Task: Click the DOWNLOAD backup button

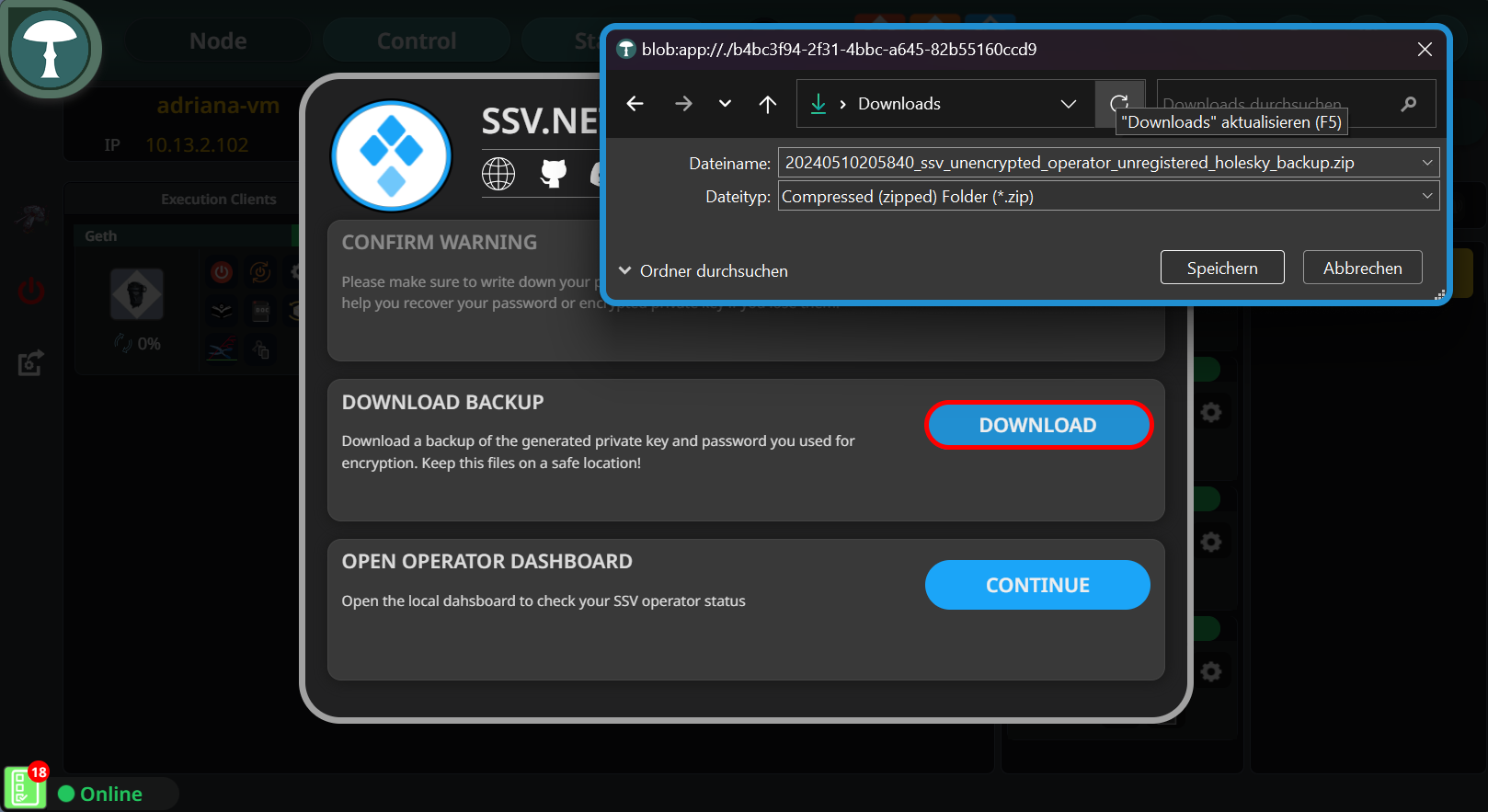Action: click(1038, 425)
